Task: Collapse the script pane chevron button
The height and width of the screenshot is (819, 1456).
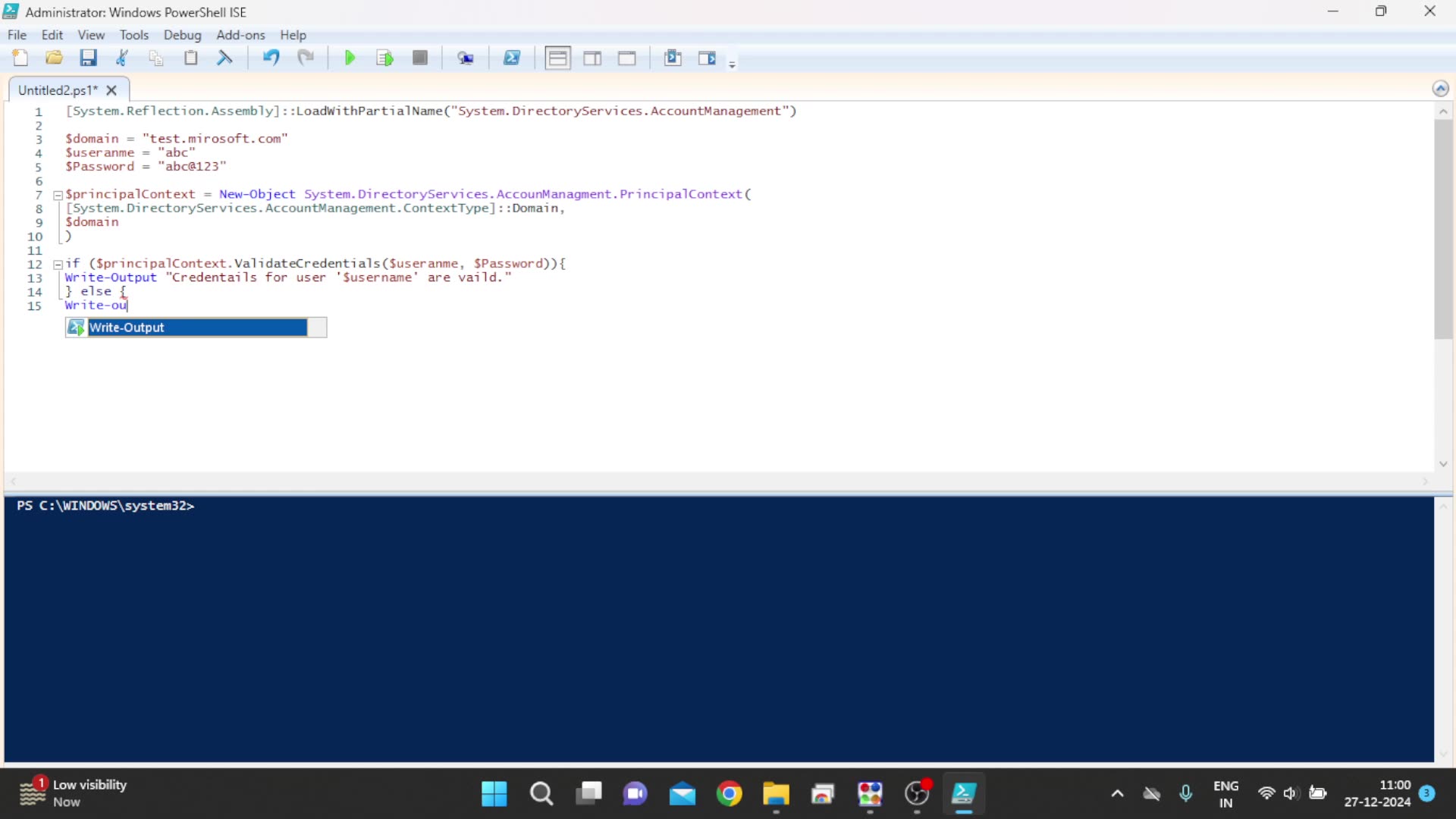Action: (1440, 89)
